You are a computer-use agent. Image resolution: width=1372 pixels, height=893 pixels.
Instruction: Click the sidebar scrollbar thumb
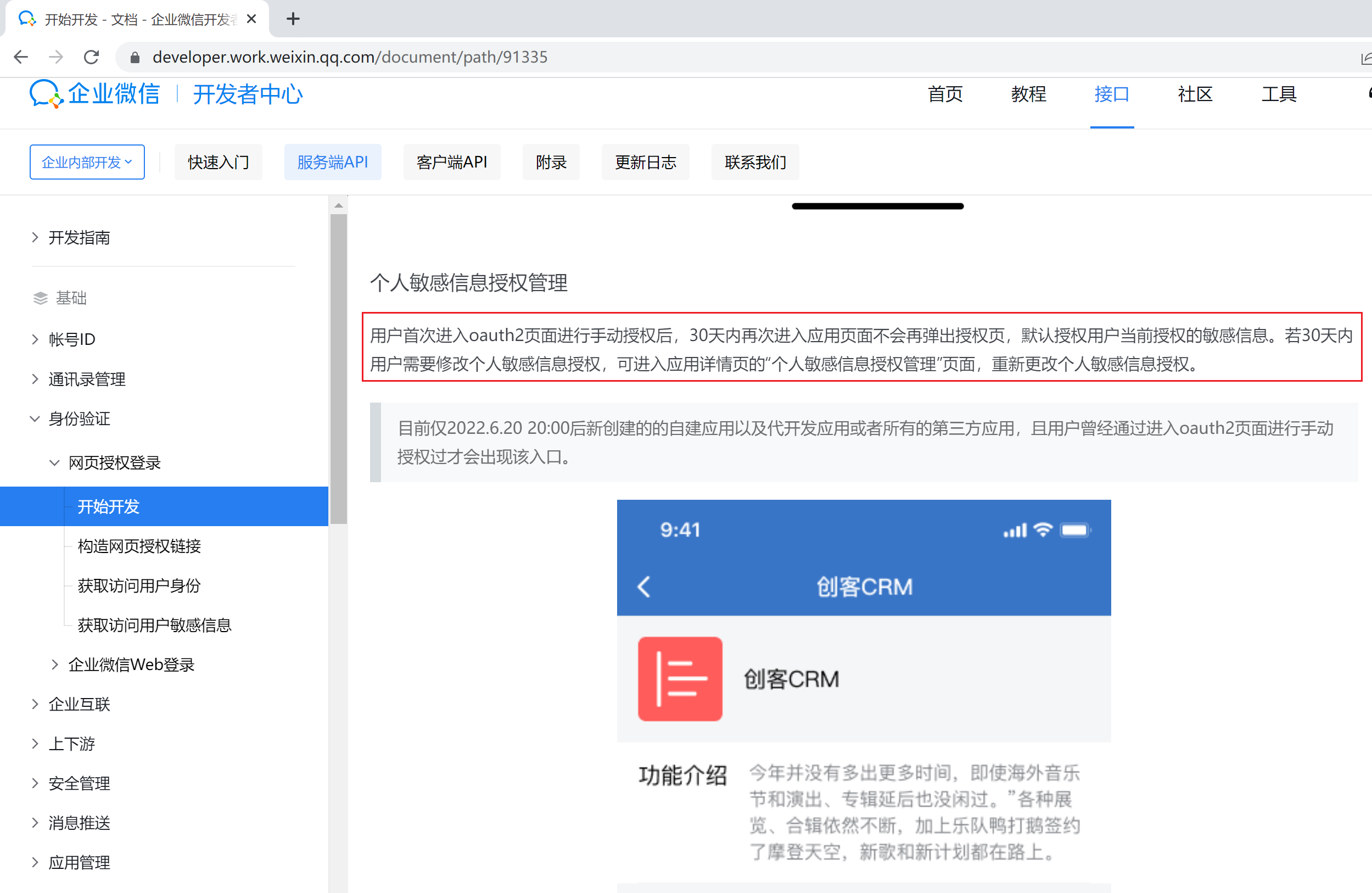339,369
